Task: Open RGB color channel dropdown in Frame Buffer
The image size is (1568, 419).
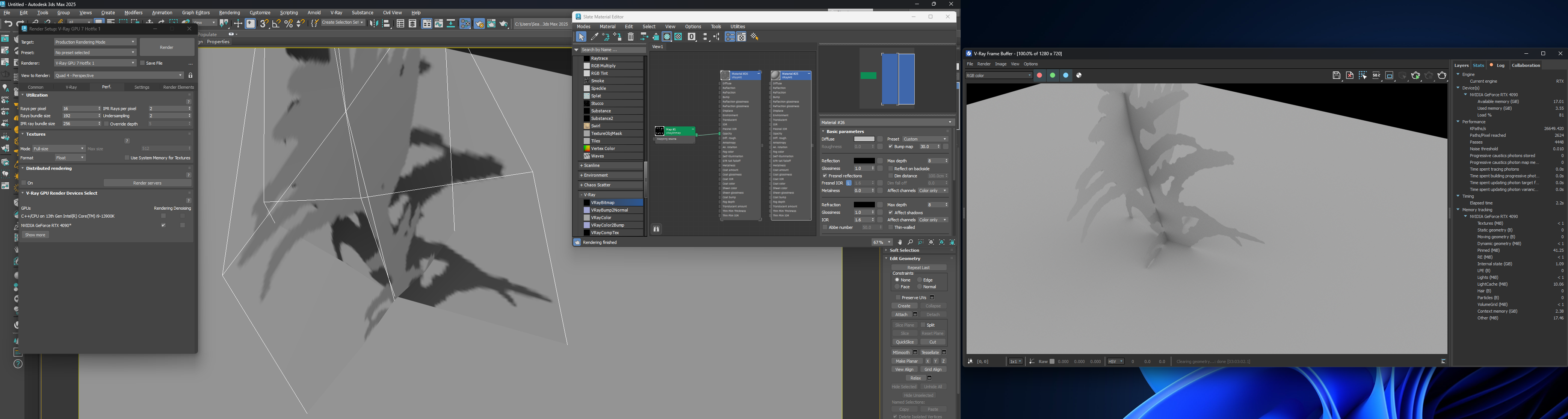Action: pyautogui.click(x=999, y=76)
